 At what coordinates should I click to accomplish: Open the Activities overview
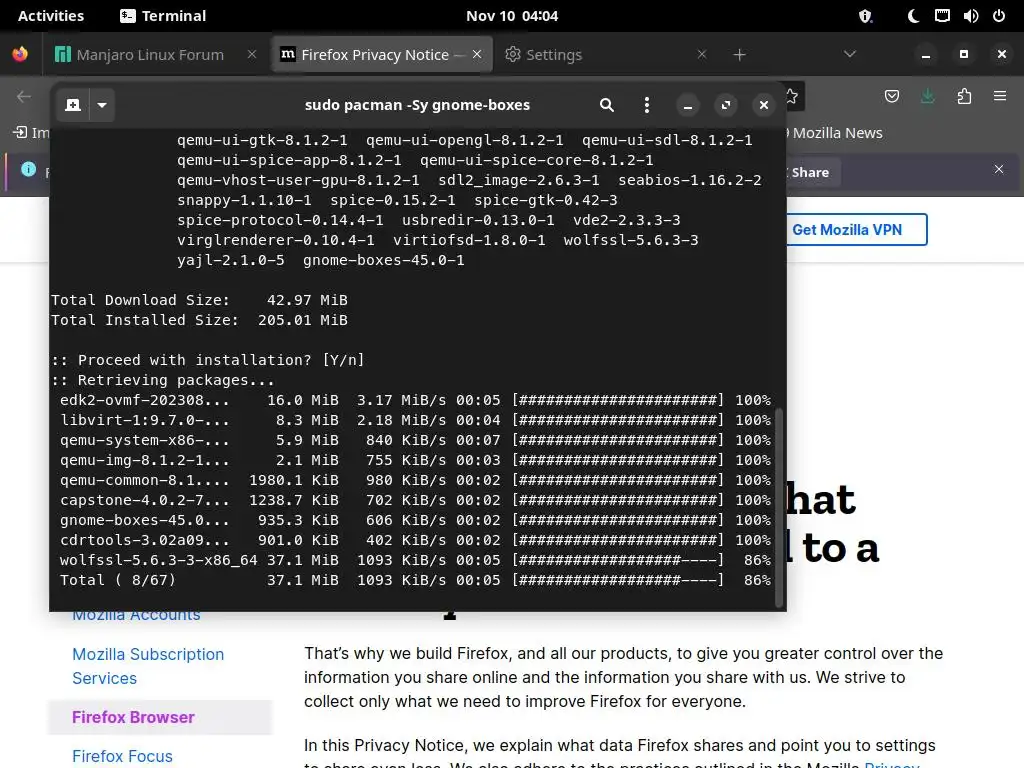tap(51, 16)
